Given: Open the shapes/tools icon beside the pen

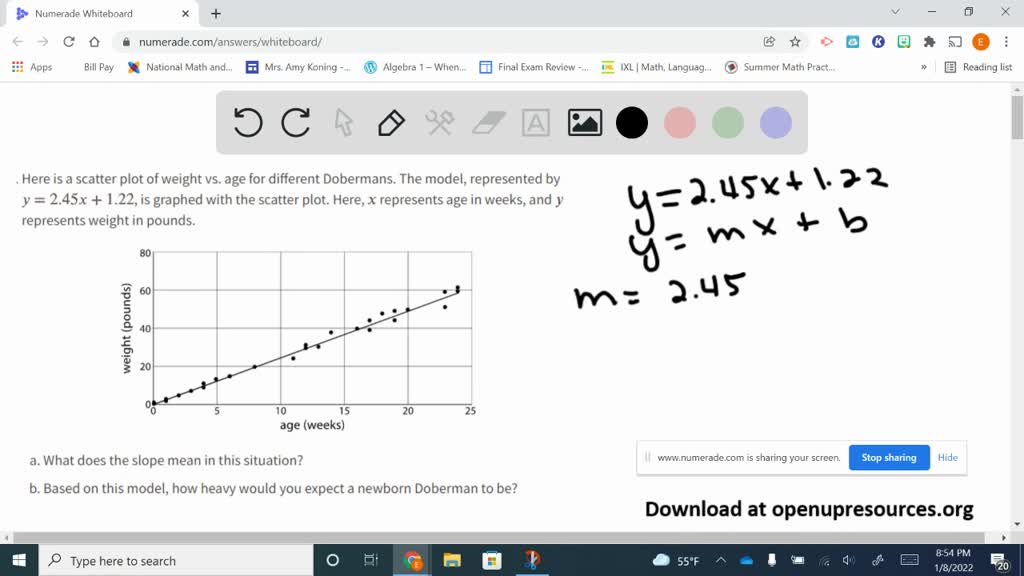Looking at the screenshot, I should [x=438, y=122].
